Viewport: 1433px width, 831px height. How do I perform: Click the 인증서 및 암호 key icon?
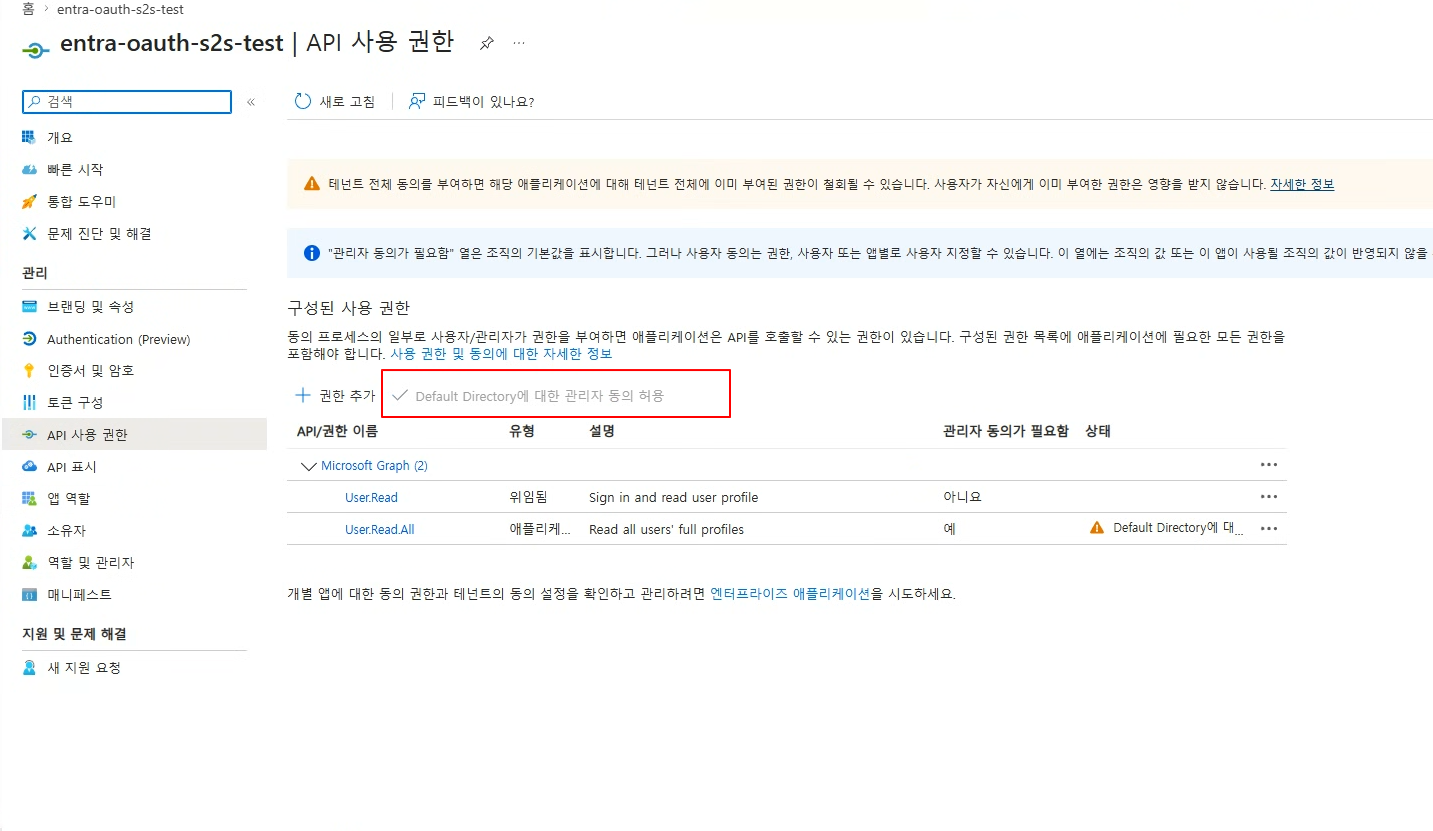coord(29,370)
